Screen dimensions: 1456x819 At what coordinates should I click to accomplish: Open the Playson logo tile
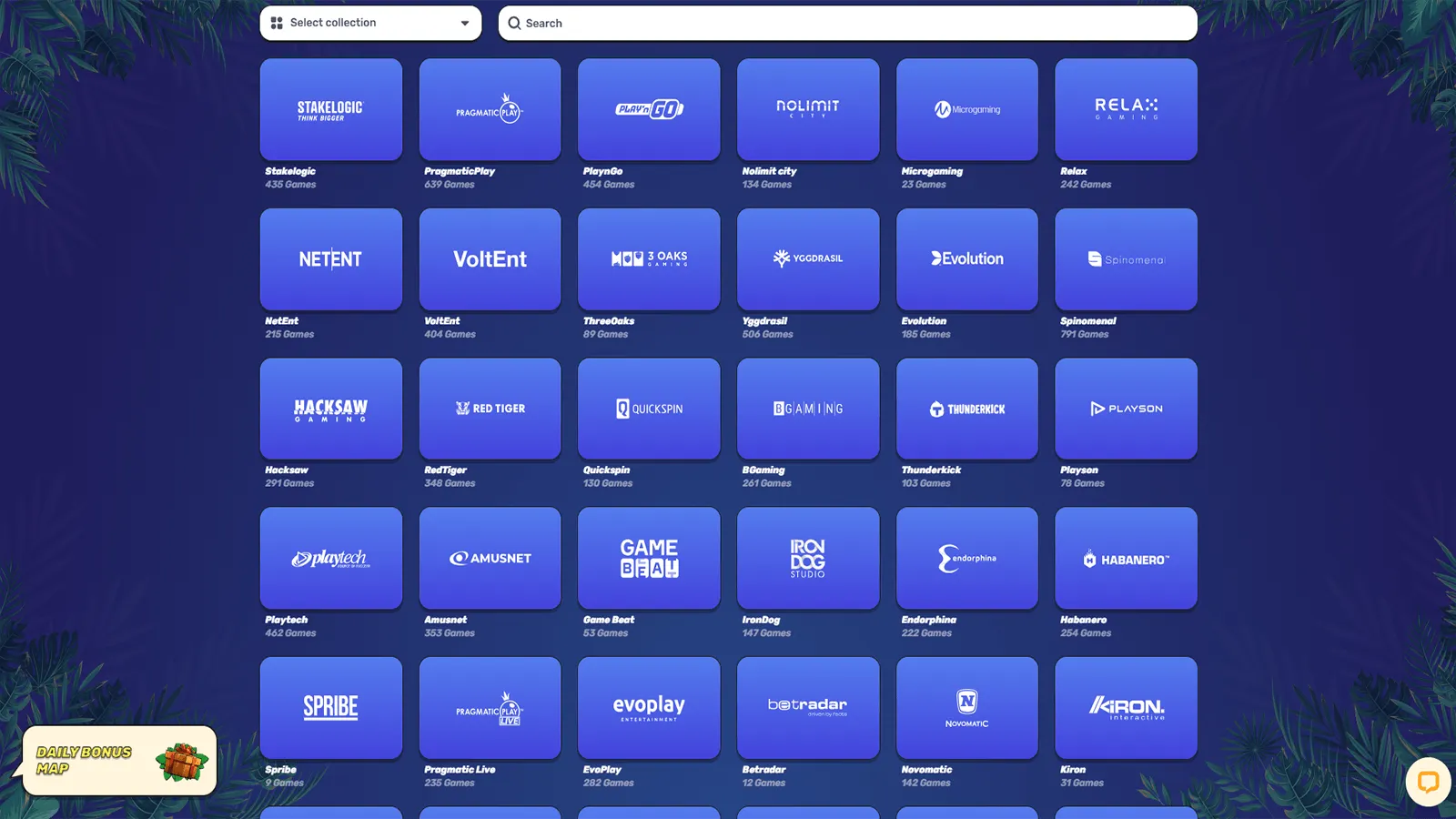(x=1126, y=409)
